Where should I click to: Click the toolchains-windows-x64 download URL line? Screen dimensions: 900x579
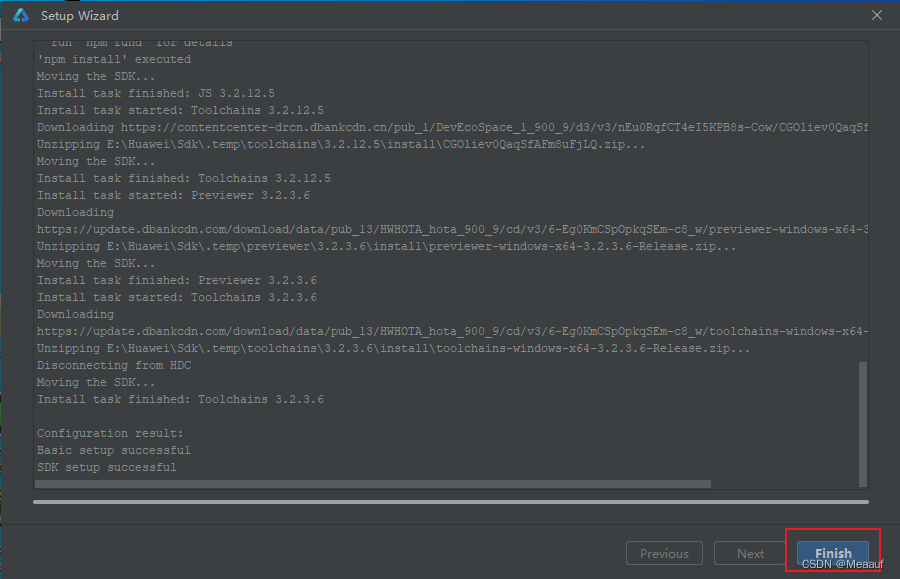tap(452, 332)
